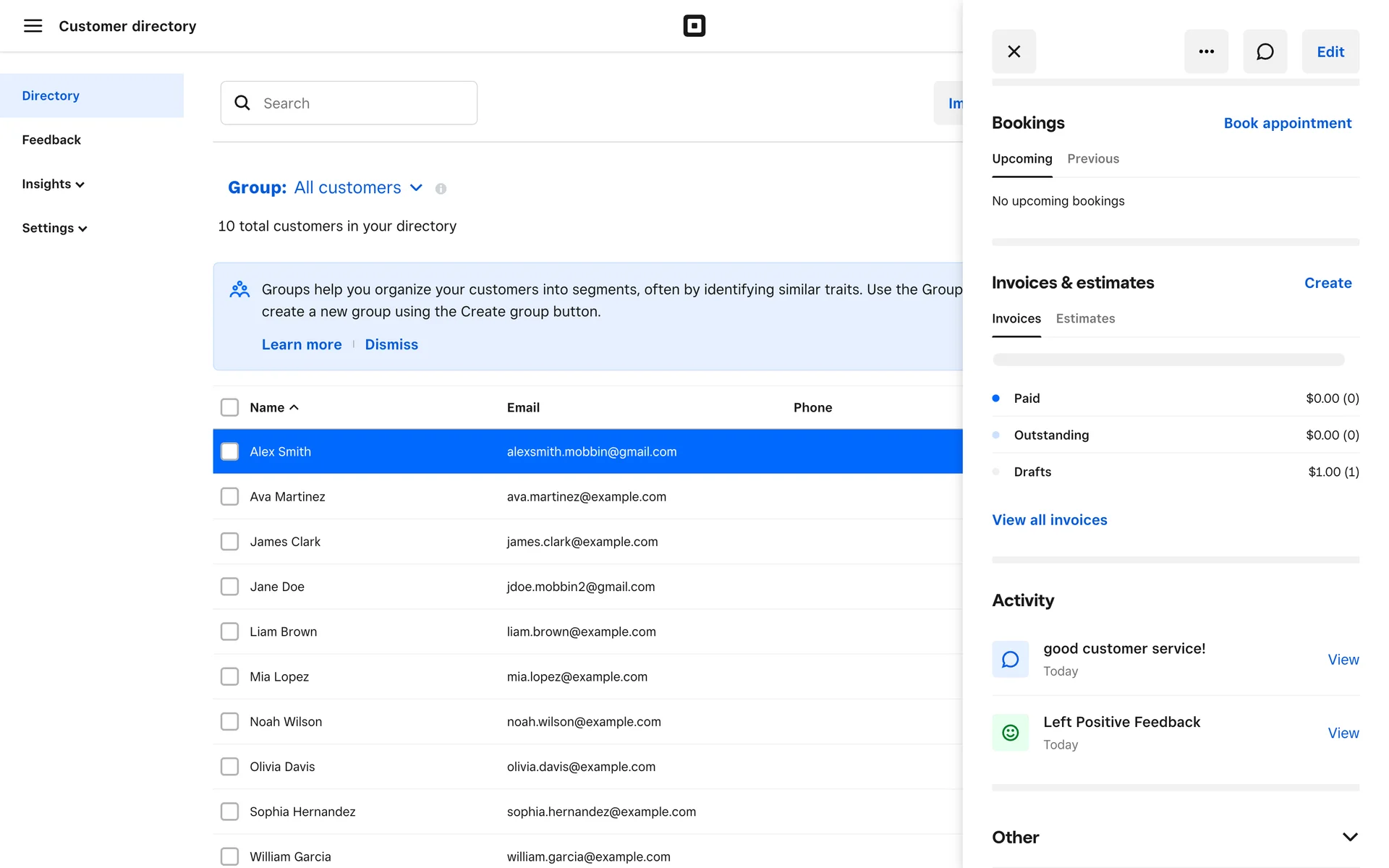Viewport: 1389px width, 868px height.
Task: Click into the Search input field
Action: [362, 103]
